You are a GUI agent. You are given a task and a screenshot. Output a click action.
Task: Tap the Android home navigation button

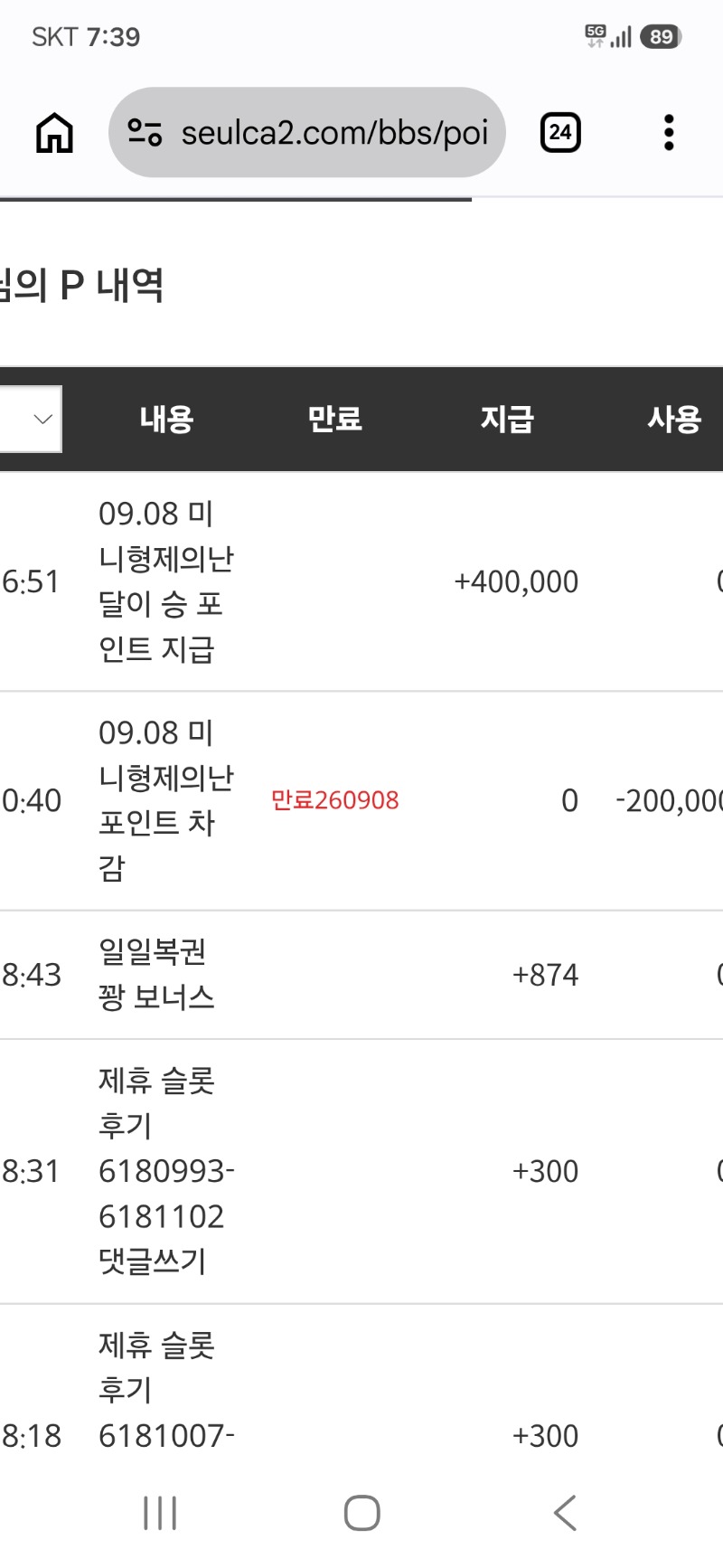(x=361, y=1513)
